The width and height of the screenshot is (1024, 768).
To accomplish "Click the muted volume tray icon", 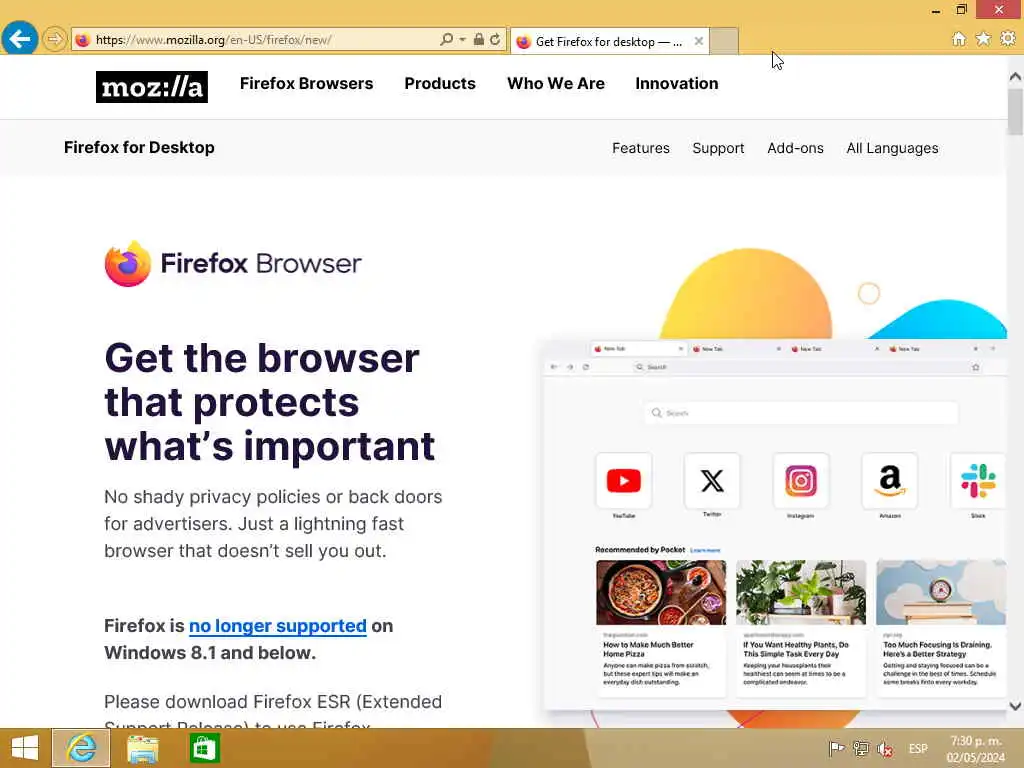I will (886, 749).
